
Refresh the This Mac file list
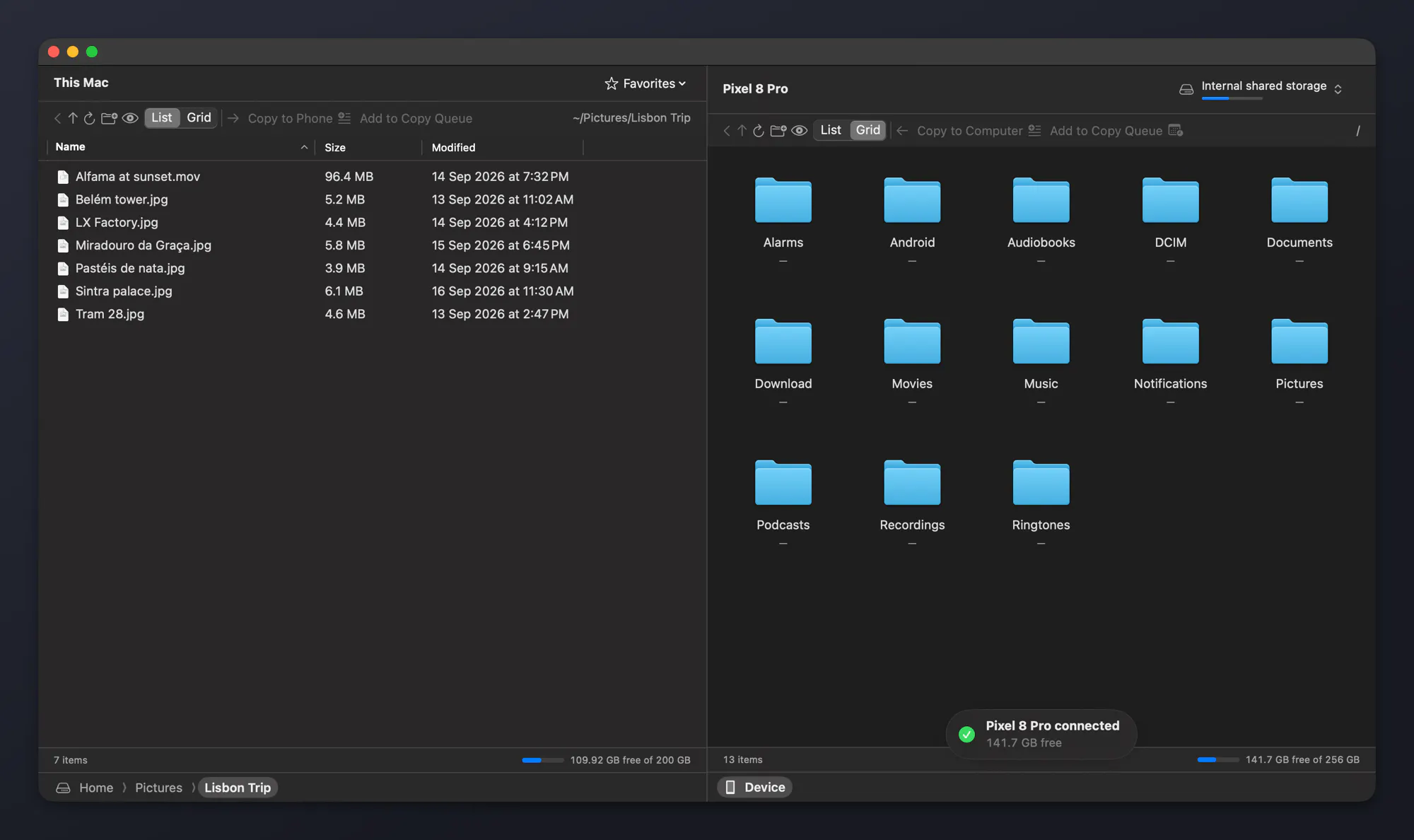click(x=90, y=118)
